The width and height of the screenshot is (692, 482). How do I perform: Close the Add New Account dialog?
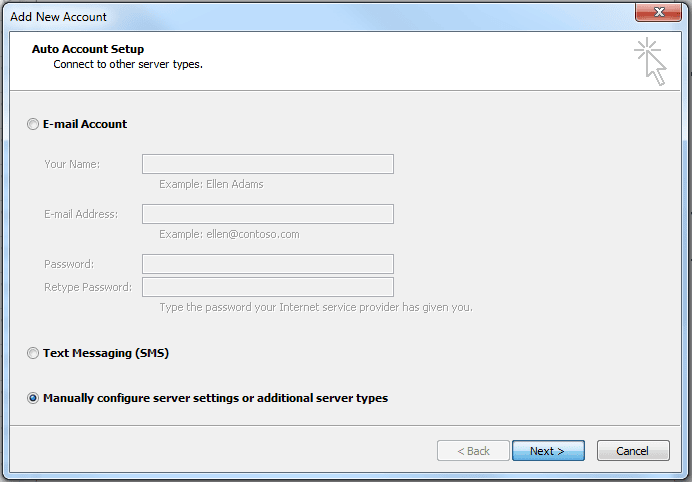pyautogui.click(x=658, y=12)
